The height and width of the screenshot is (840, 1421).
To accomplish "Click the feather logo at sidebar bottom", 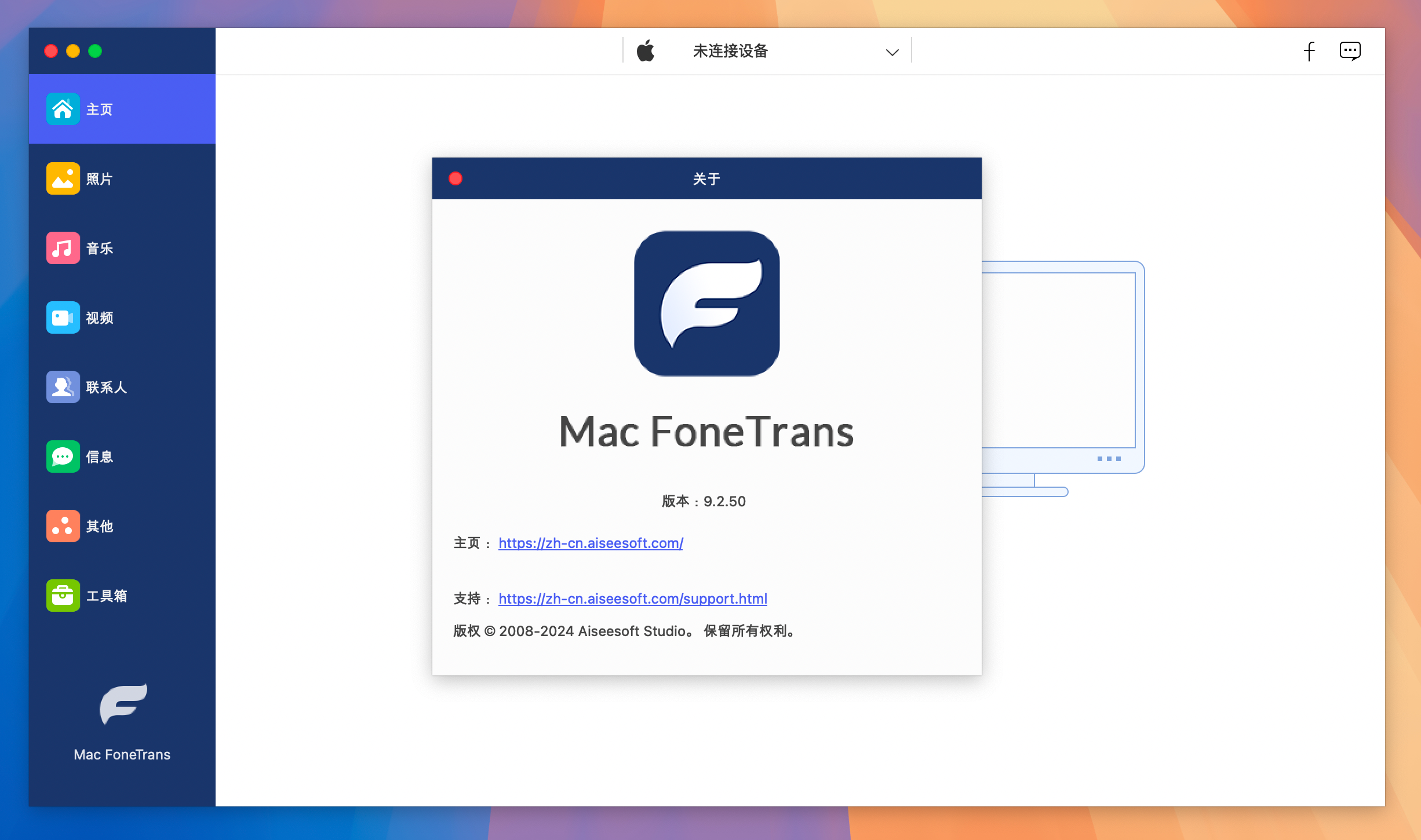I will [x=123, y=704].
